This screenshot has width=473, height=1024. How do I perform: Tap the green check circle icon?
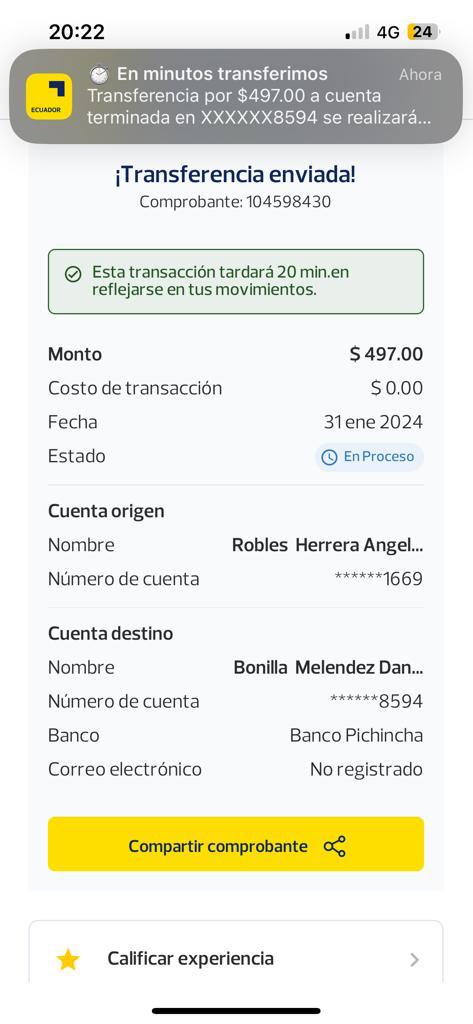pyautogui.click(x=73, y=274)
